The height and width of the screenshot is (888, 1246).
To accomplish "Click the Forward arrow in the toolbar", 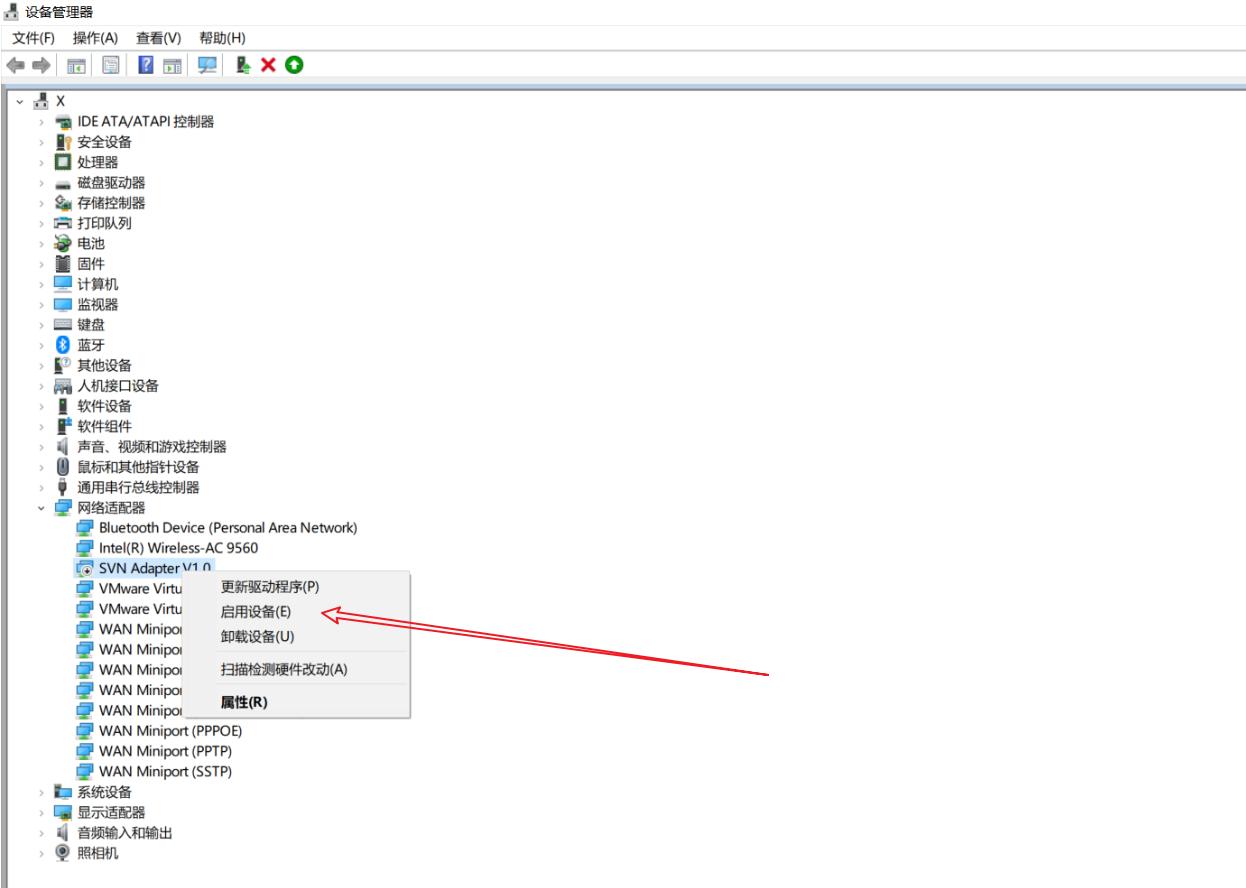I will tap(41, 65).
